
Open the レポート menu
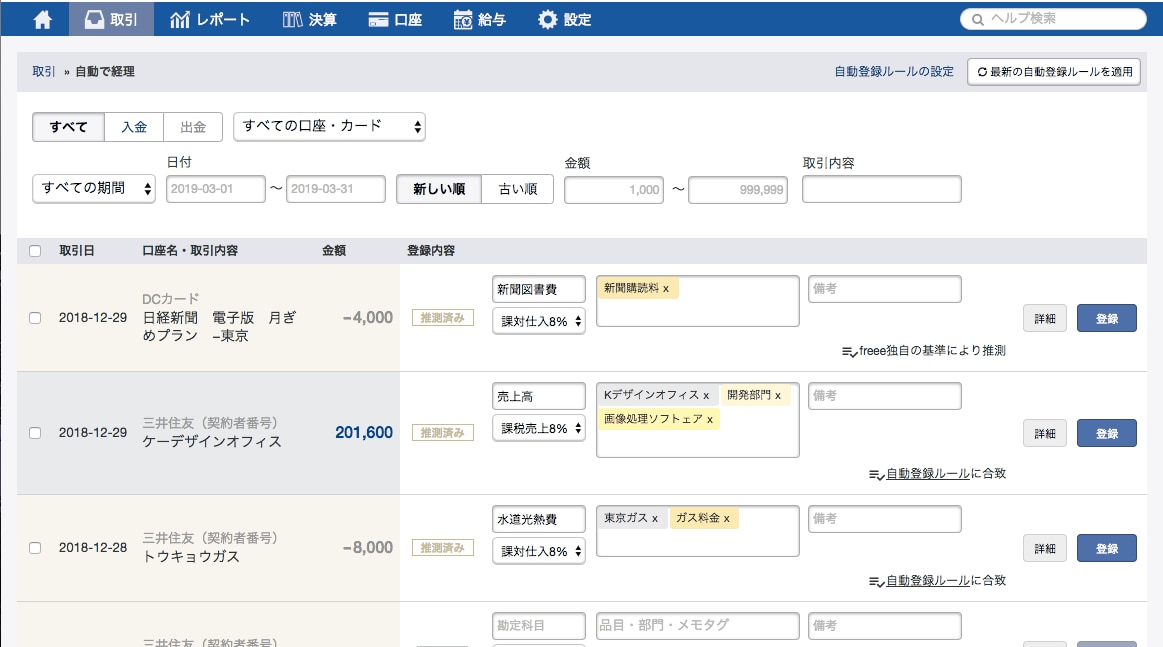[x=210, y=19]
